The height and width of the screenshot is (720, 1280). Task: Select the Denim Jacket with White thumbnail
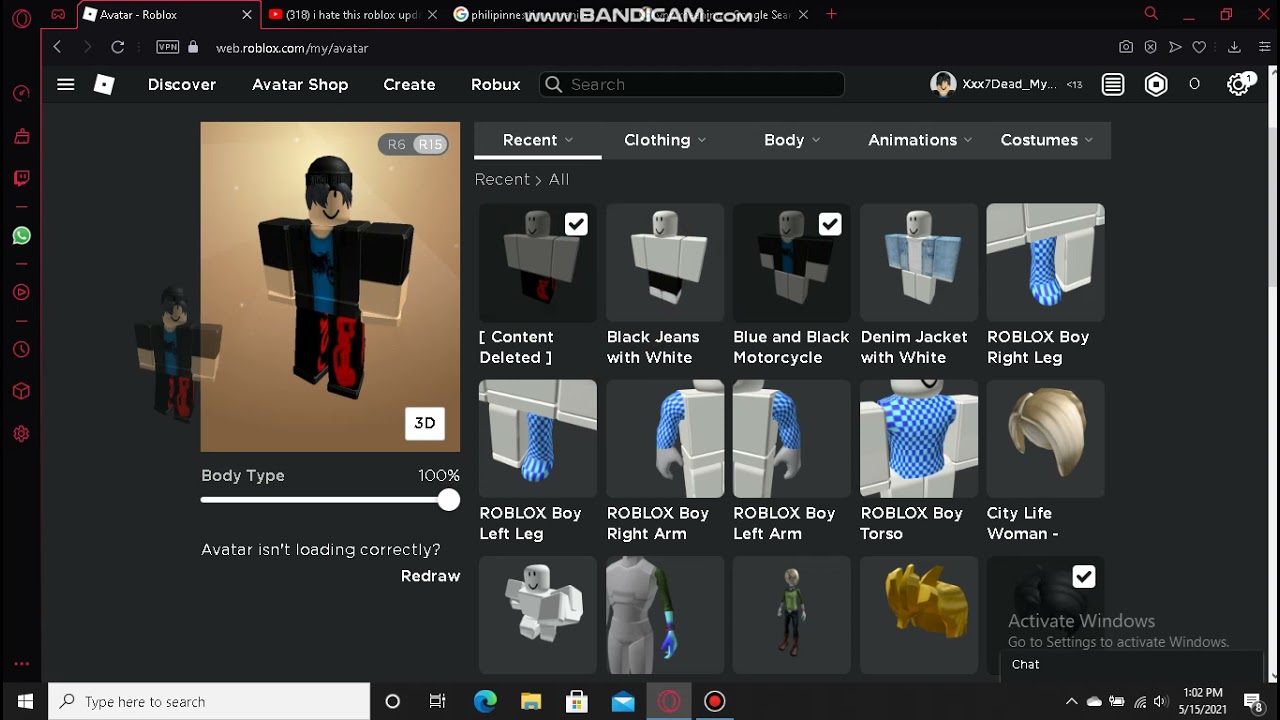tap(919, 262)
